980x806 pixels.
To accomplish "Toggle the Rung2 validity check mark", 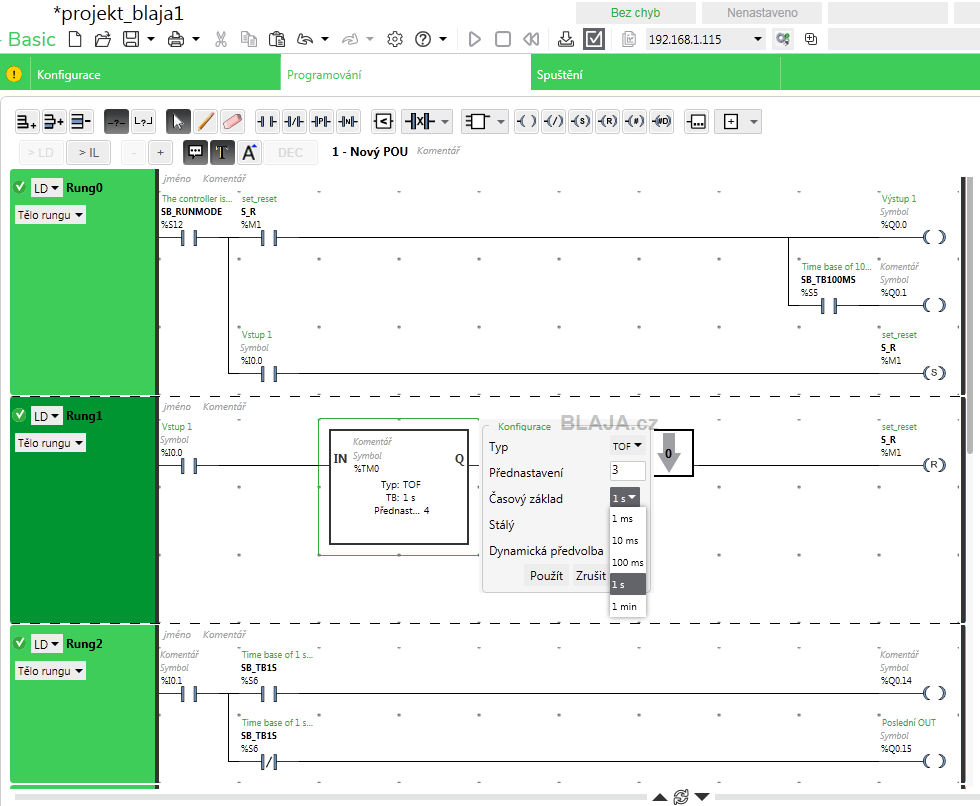I will [x=20, y=643].
